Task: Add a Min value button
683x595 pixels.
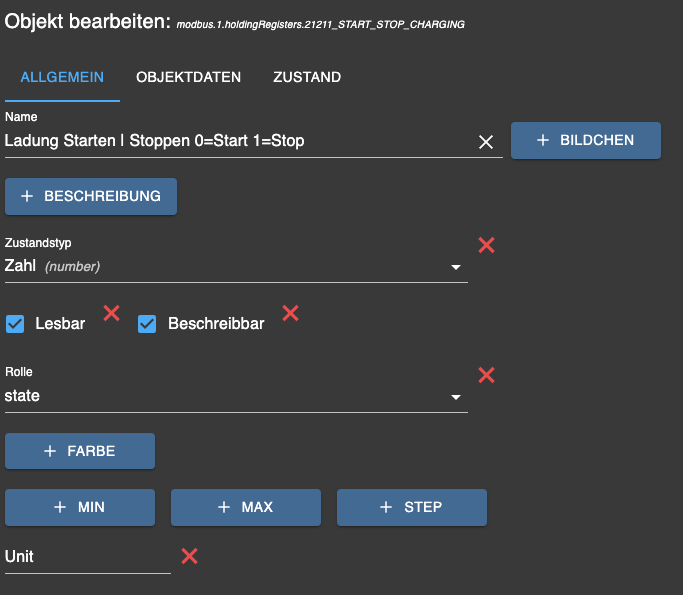Action: tap(80, 507)
